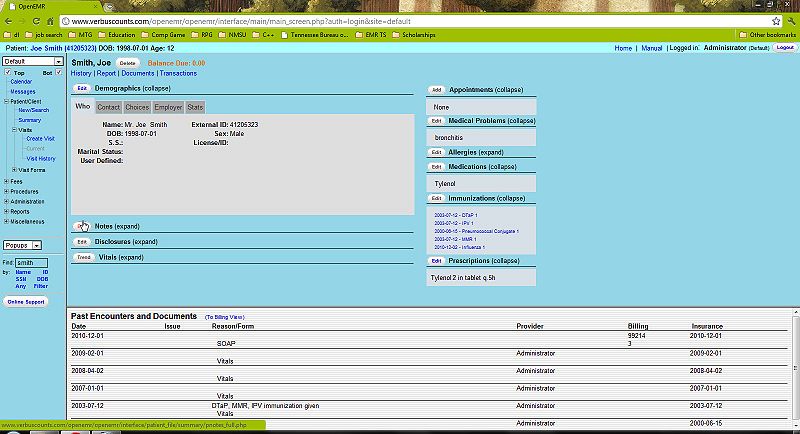Open the Manual link in header

652,48
